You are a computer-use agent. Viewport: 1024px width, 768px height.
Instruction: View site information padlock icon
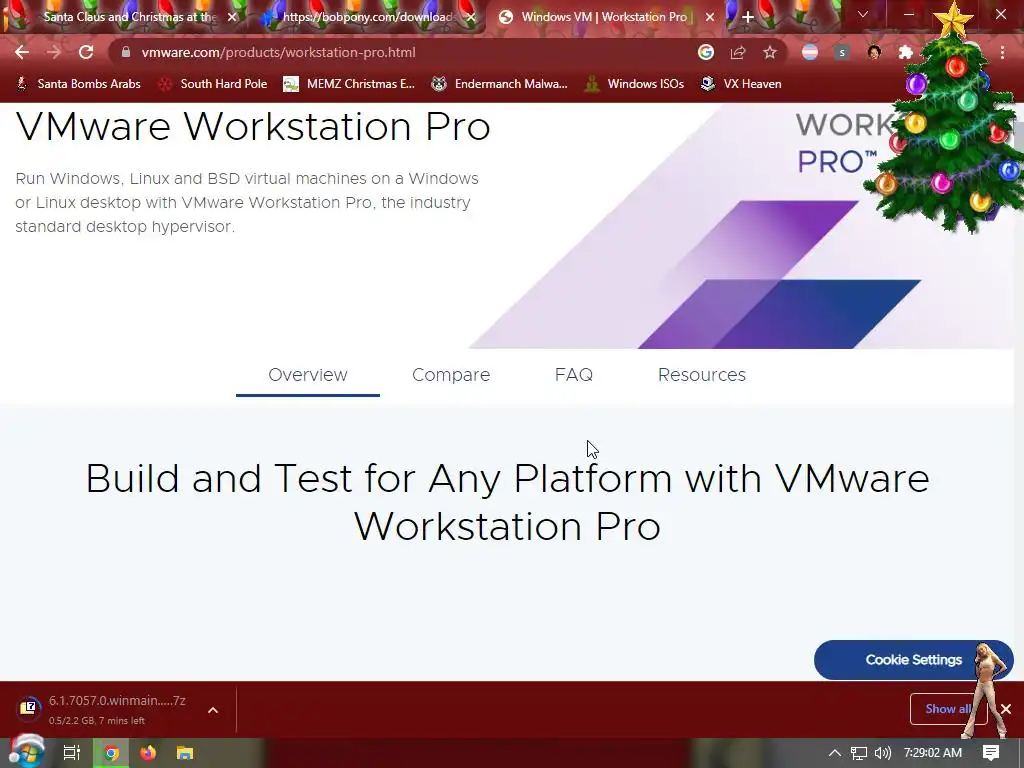pos(126,52)
